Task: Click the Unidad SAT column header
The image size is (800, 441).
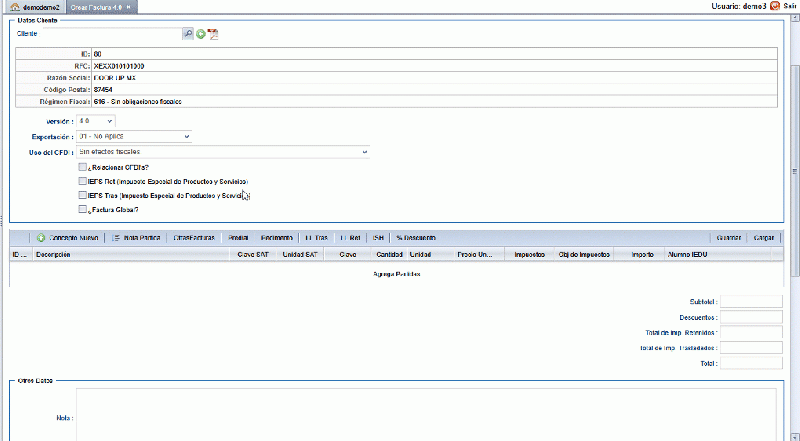Action: [x=300, y=254]
